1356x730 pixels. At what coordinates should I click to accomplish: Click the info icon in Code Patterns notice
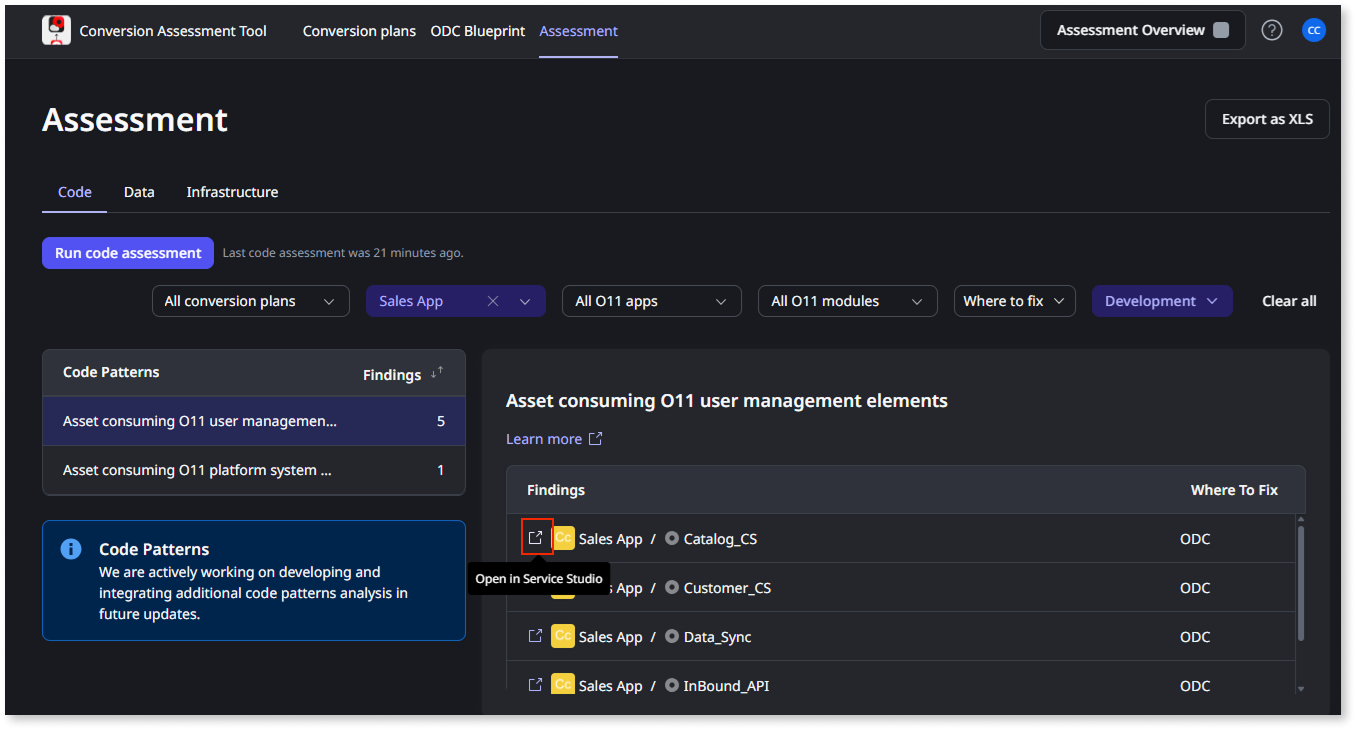click(x=71, y=549)
